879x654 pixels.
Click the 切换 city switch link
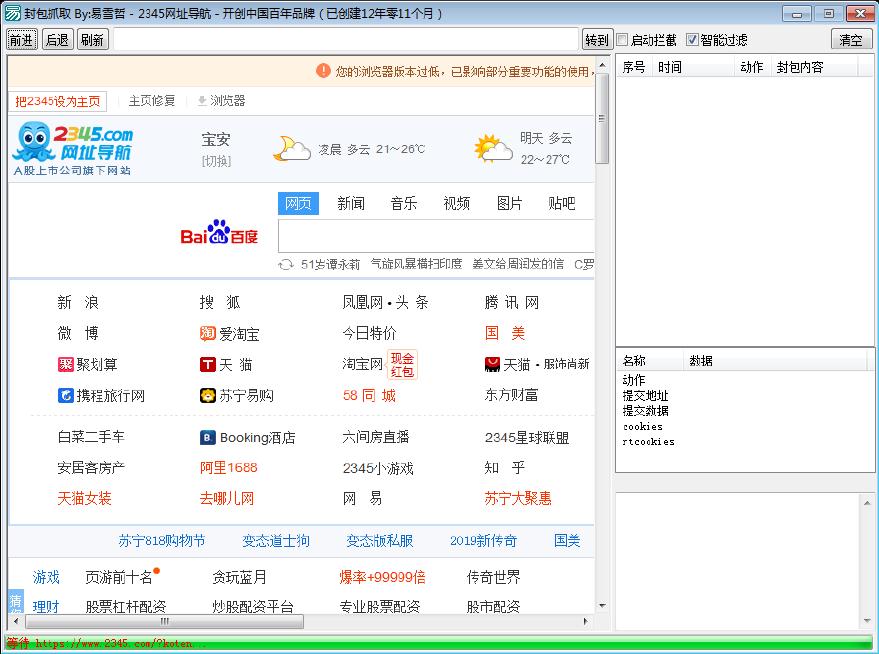click(216, 161)
